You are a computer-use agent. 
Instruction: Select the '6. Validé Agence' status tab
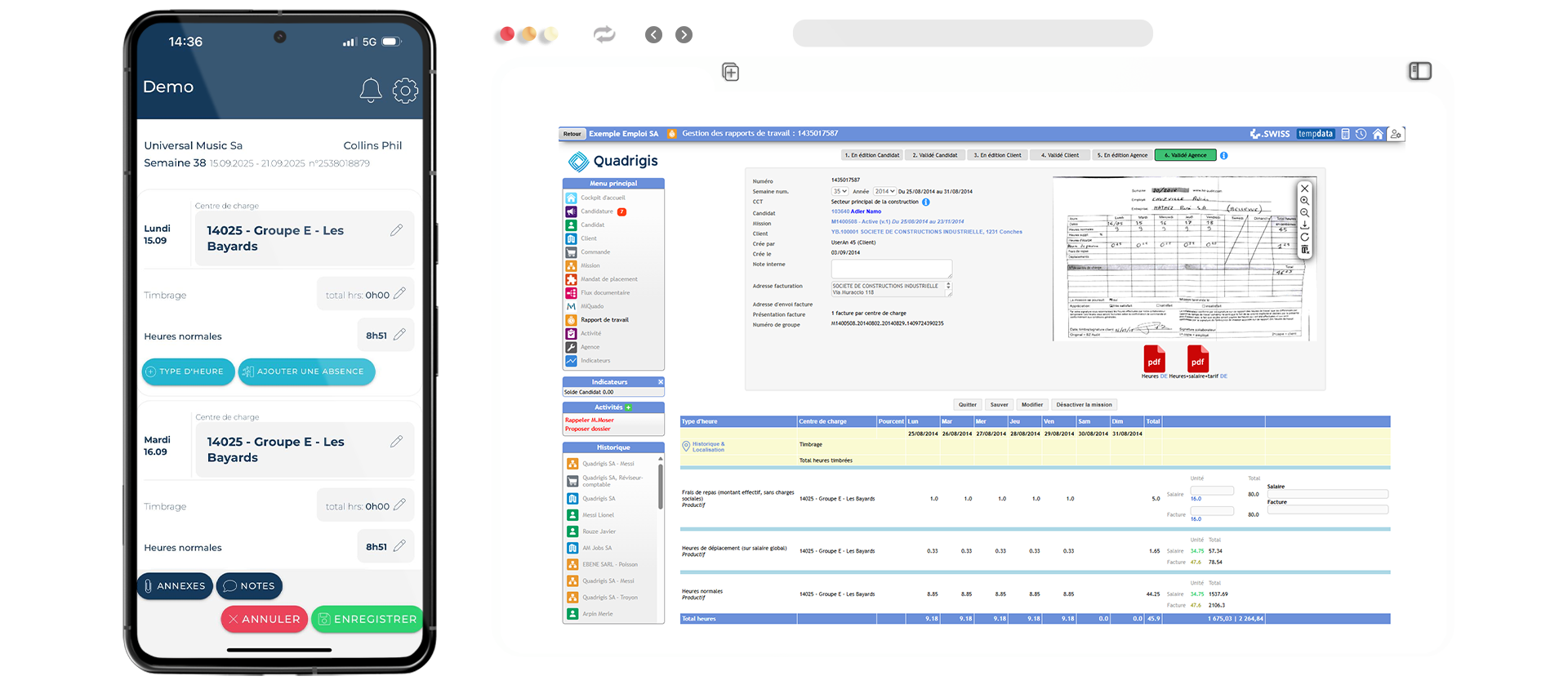point(1185,155)
